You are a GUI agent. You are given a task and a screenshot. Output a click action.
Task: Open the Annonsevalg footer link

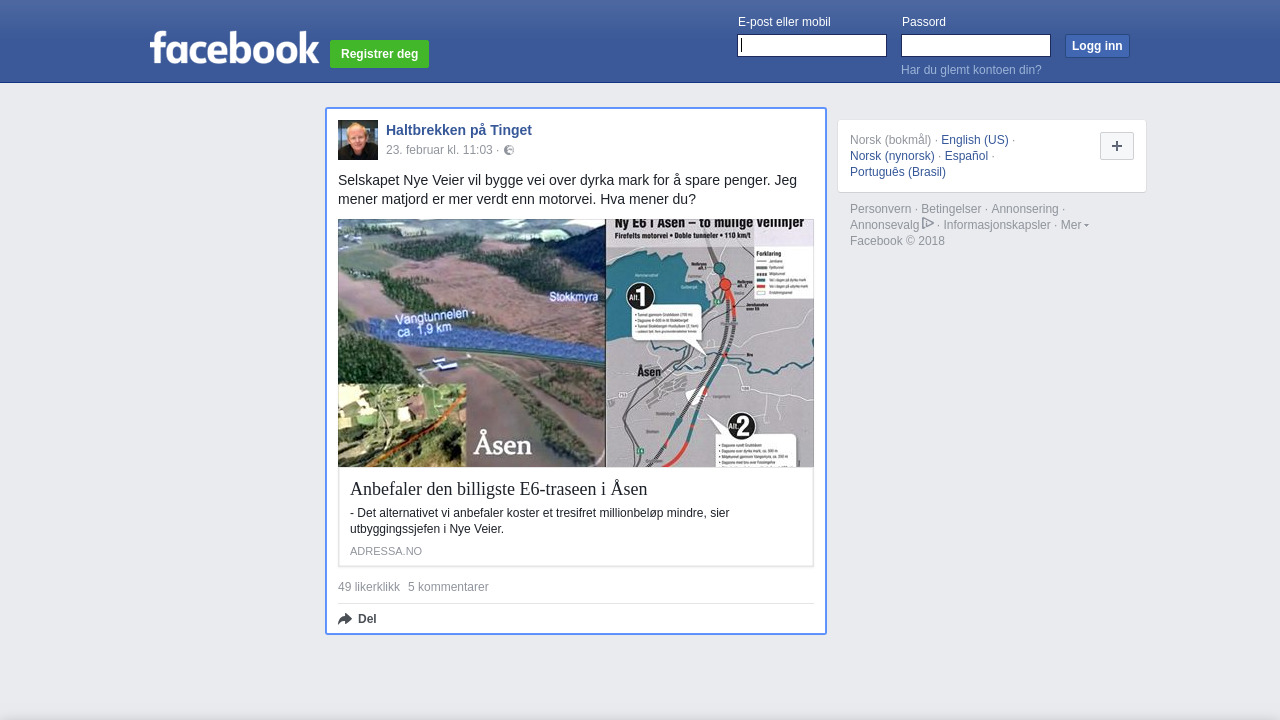[x=885, y=225]
